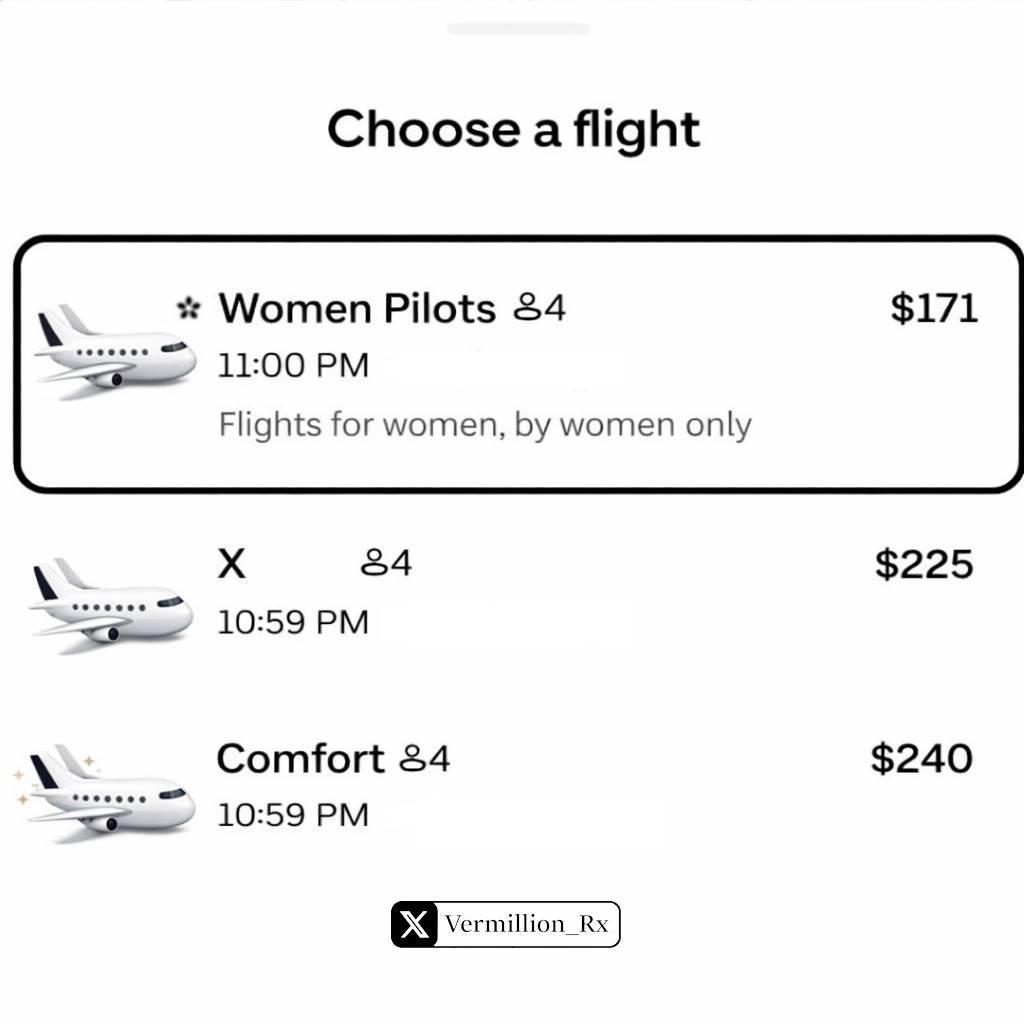Viewport: 1024px width, 1024px height.
Task: Click the passenger capacity icon for Comfort
Action: click(x=412, y=759)
